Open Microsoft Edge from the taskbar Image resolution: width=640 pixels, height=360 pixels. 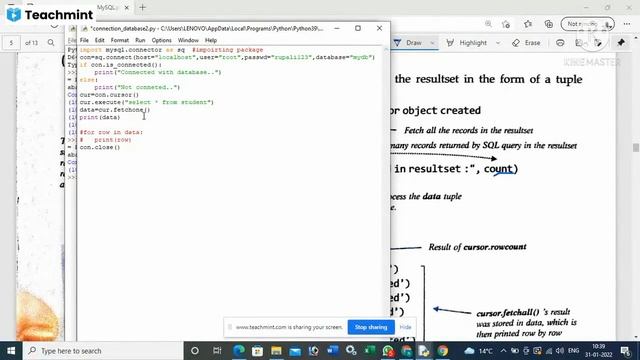pyautogui.click(x=239, y=351)
